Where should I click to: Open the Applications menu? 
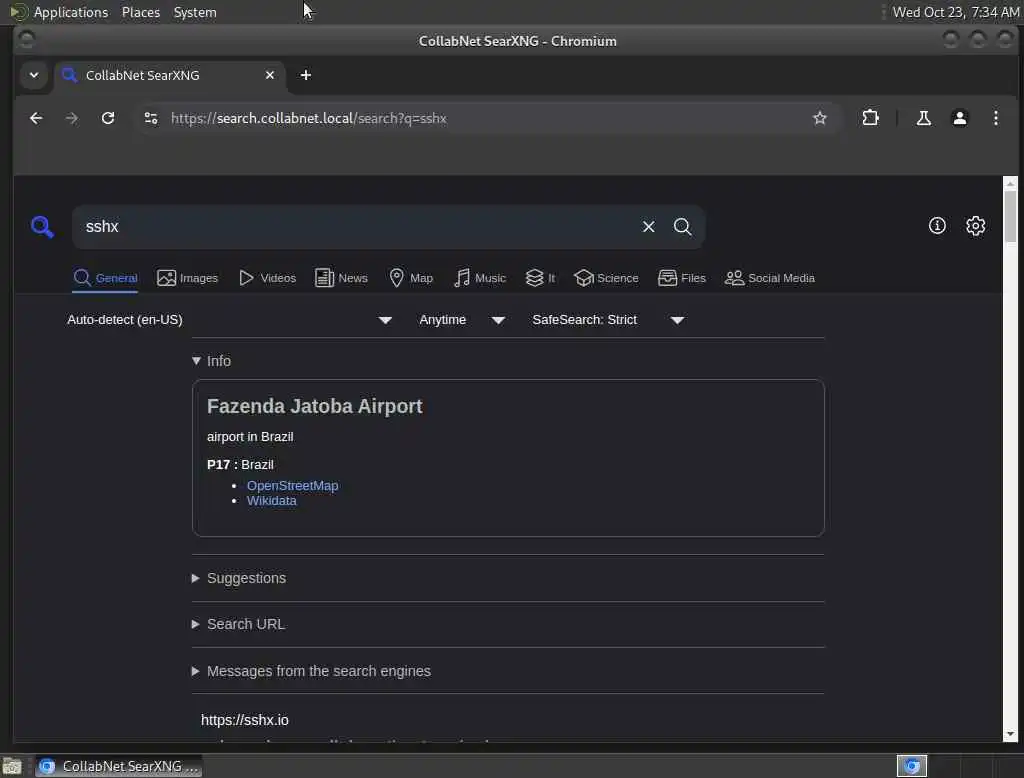click(60, 12)
